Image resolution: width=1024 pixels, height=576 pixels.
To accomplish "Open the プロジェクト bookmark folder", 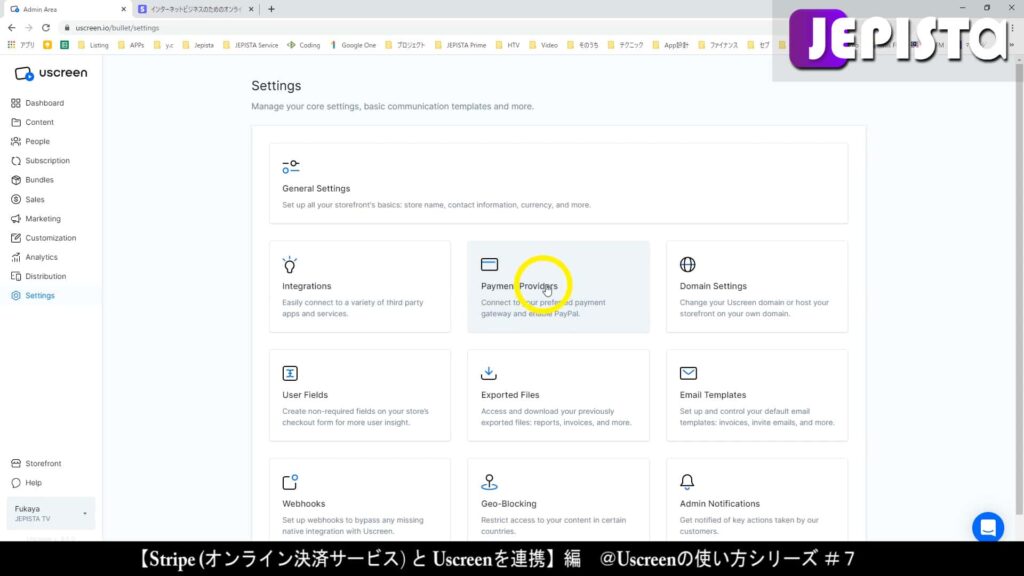I will (405, 45).
